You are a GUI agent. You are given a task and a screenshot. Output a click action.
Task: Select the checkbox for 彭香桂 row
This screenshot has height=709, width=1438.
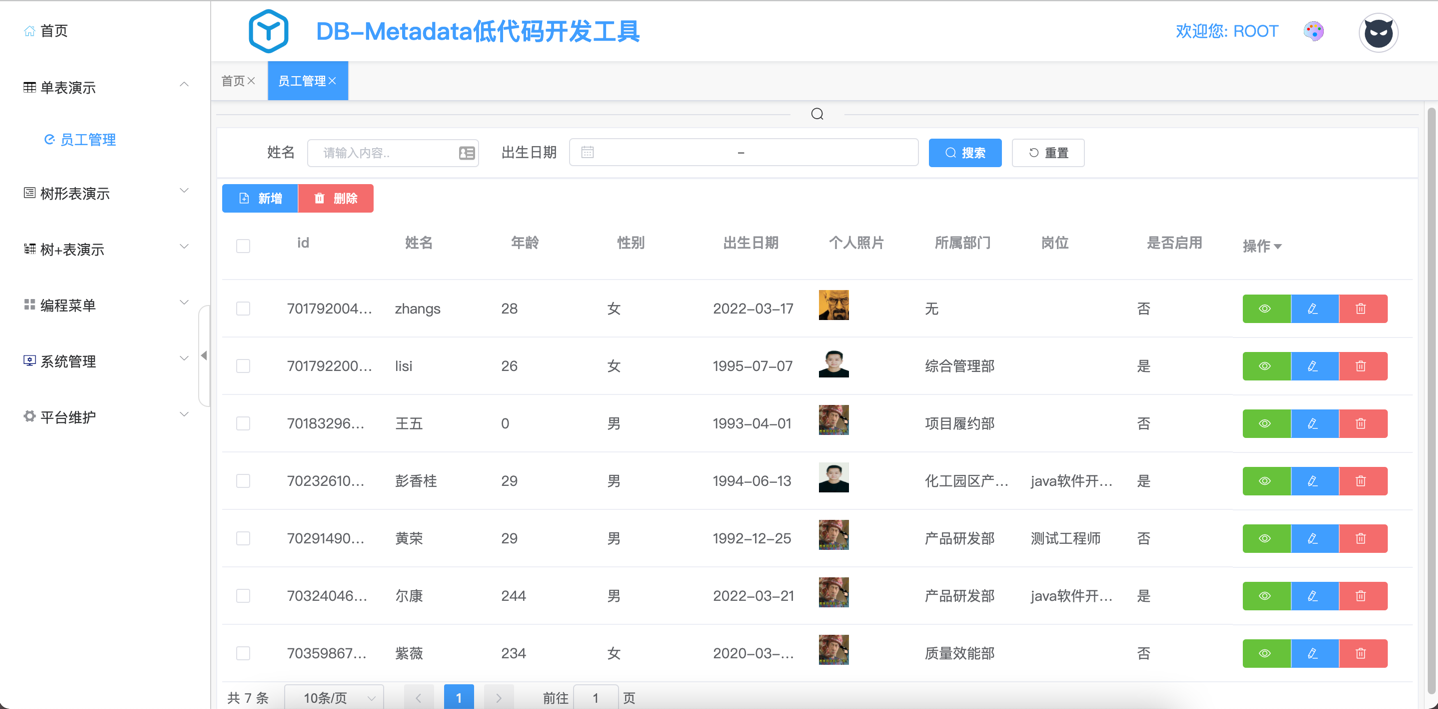(243, 481)
